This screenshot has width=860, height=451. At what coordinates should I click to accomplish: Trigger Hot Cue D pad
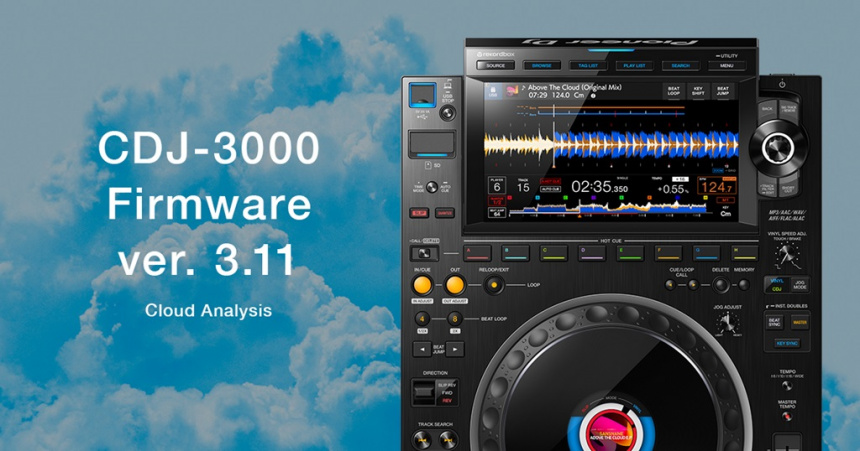point(592,253)
